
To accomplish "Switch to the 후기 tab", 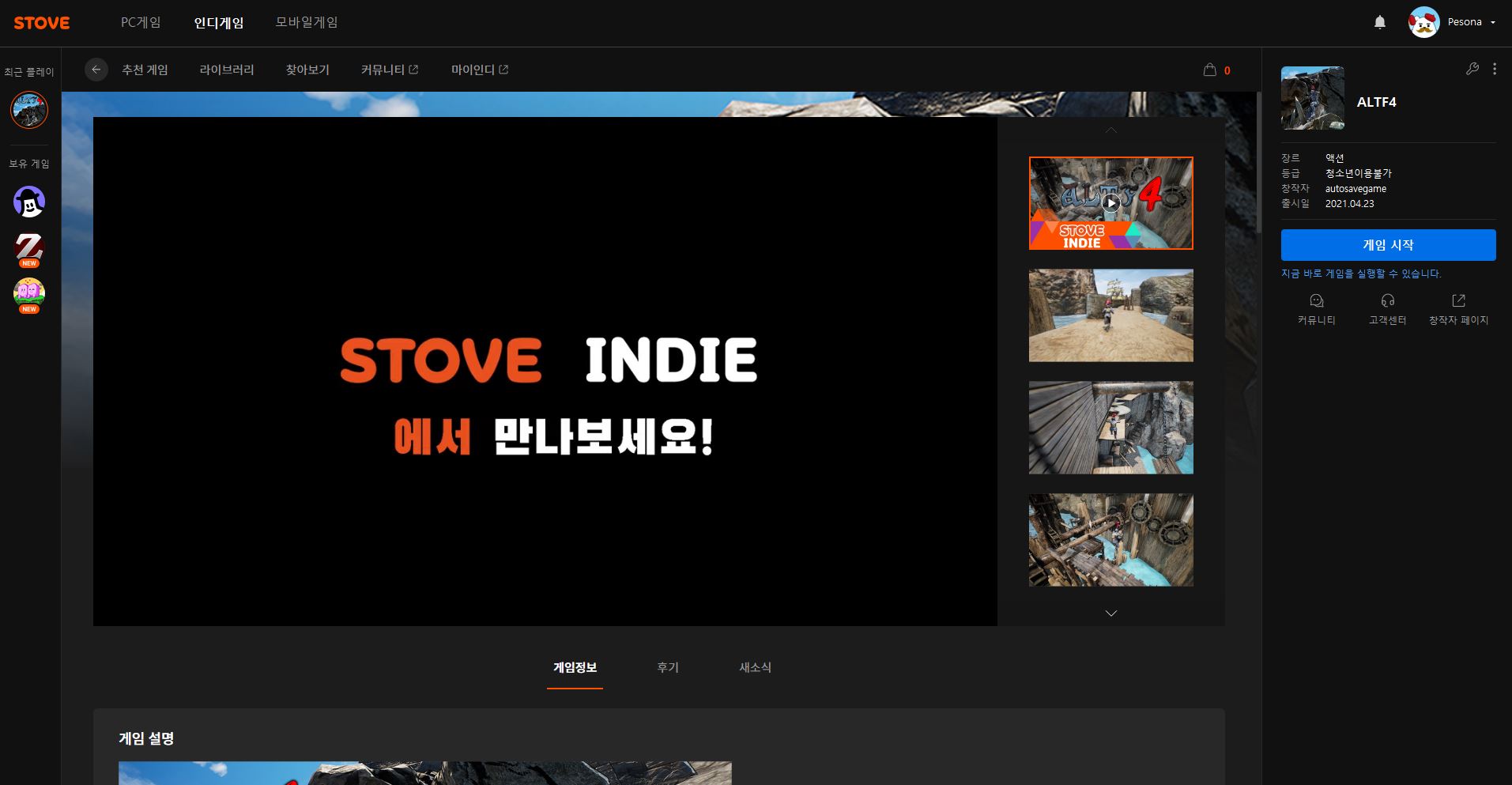I will point(667,667).
